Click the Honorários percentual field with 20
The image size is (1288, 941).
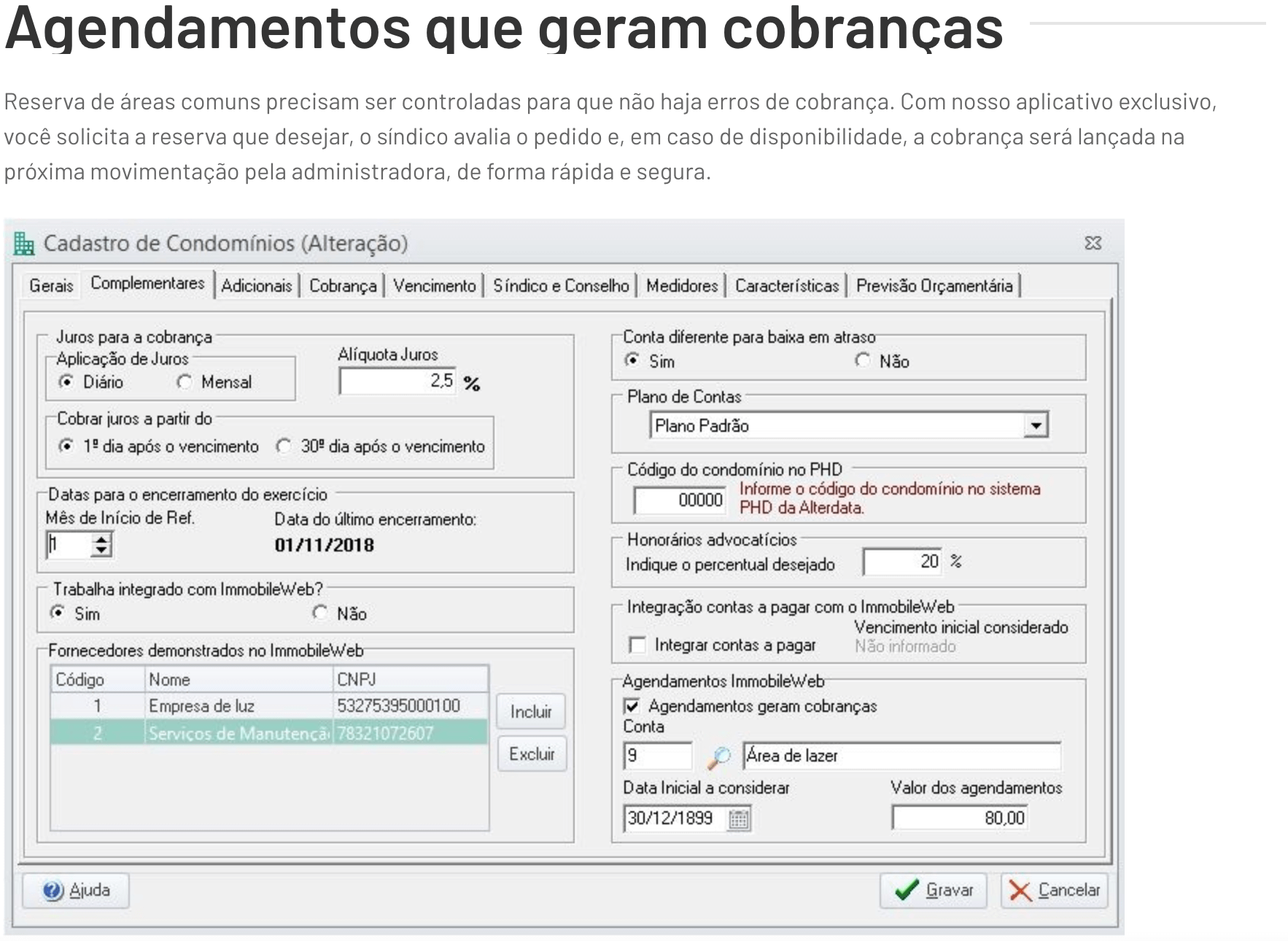[902, 562]
